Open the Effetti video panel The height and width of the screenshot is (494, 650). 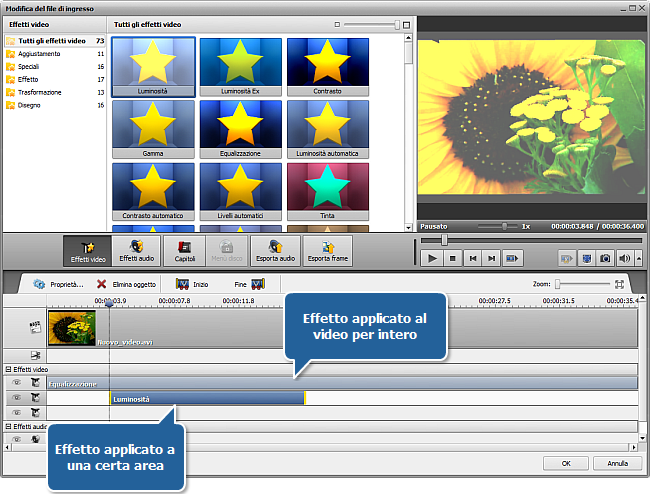tap(85, 250)
